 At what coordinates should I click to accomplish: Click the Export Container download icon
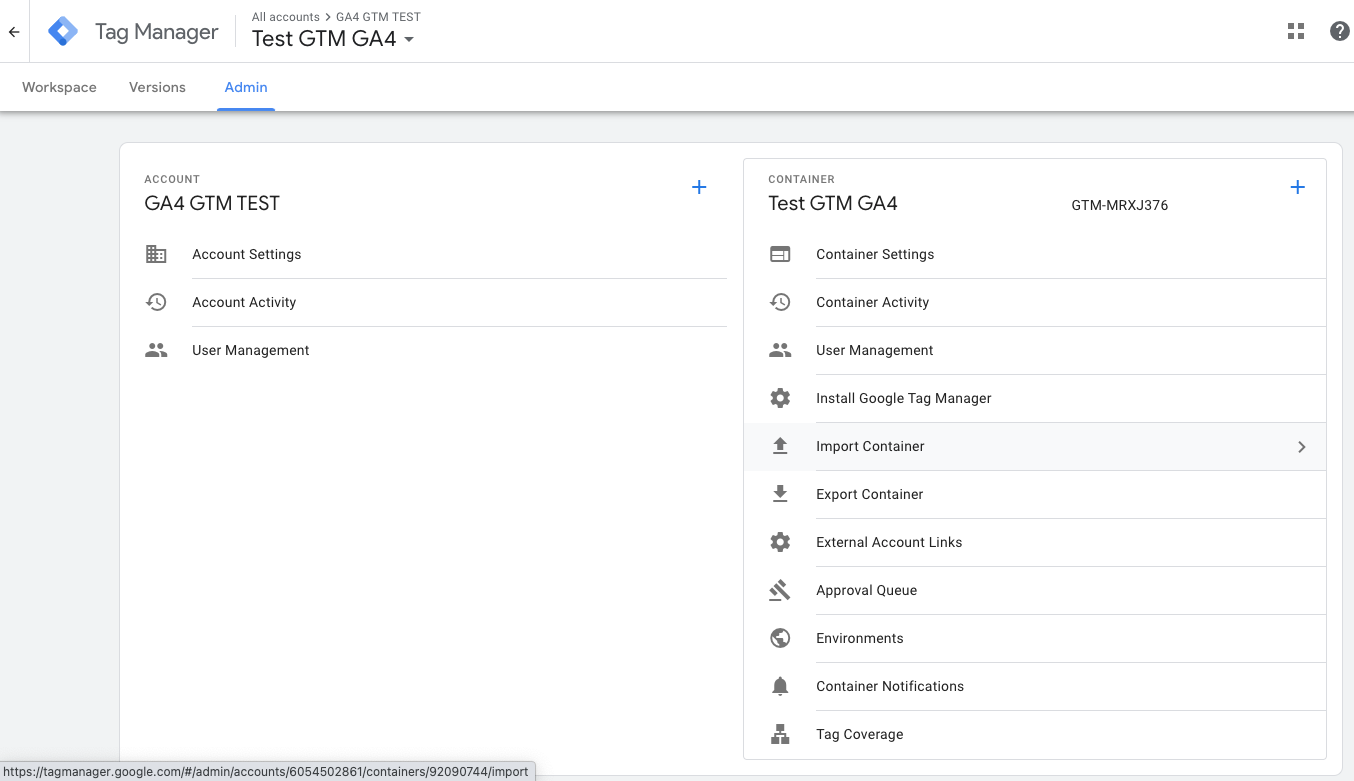tap(780, 494)
